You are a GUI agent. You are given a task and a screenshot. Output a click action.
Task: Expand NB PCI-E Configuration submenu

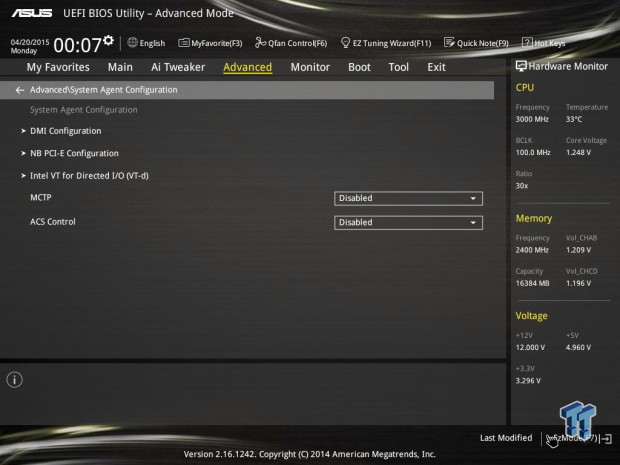coord(74,153)
